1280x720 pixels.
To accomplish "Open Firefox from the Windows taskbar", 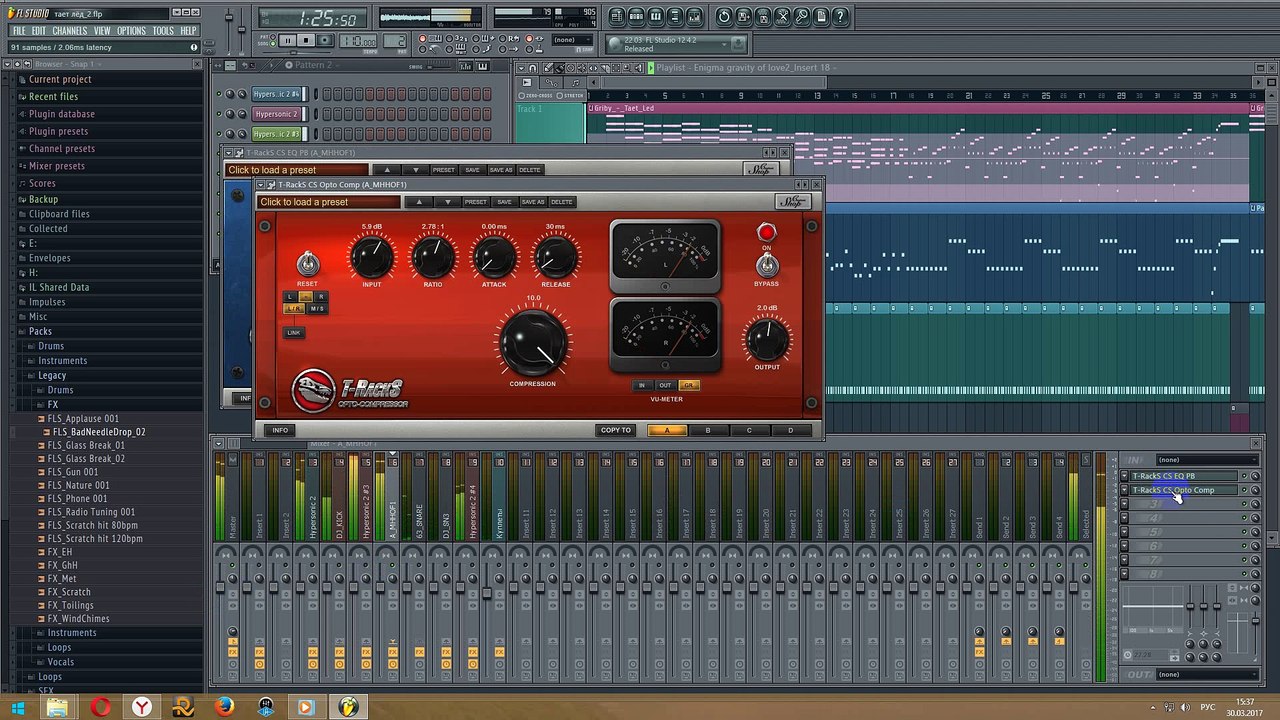I will click(225, 707).
